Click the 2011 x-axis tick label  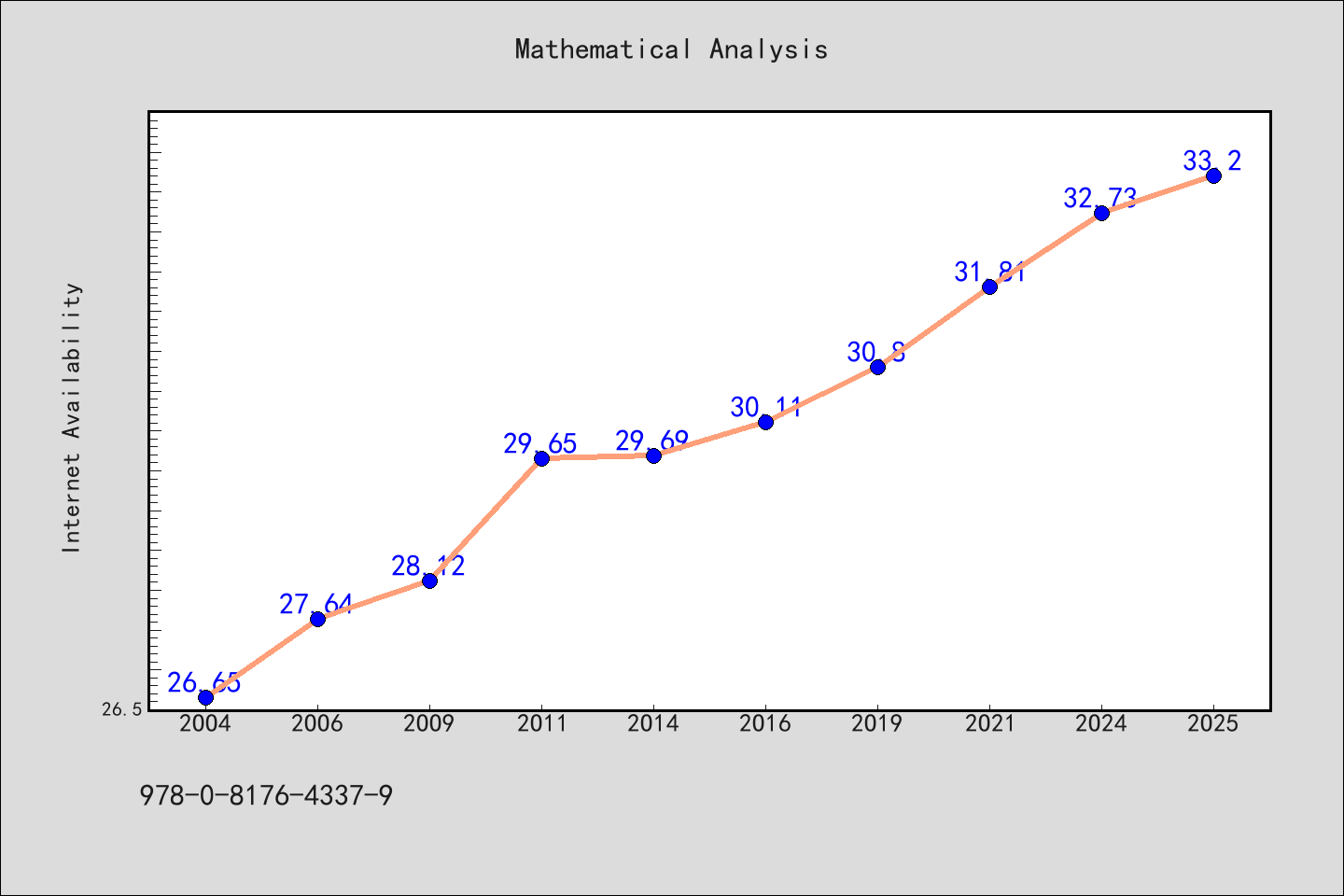[x=541, y=724]
